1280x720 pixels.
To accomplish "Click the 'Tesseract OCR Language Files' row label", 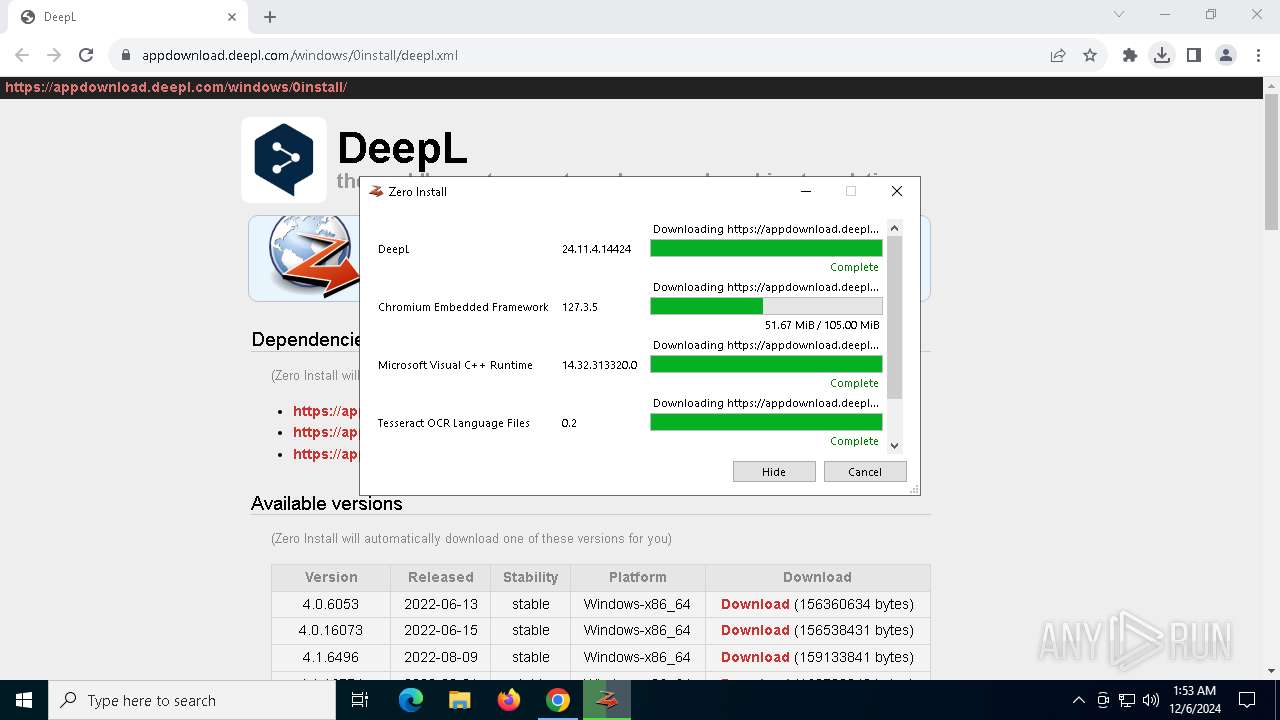I will 453,423.
